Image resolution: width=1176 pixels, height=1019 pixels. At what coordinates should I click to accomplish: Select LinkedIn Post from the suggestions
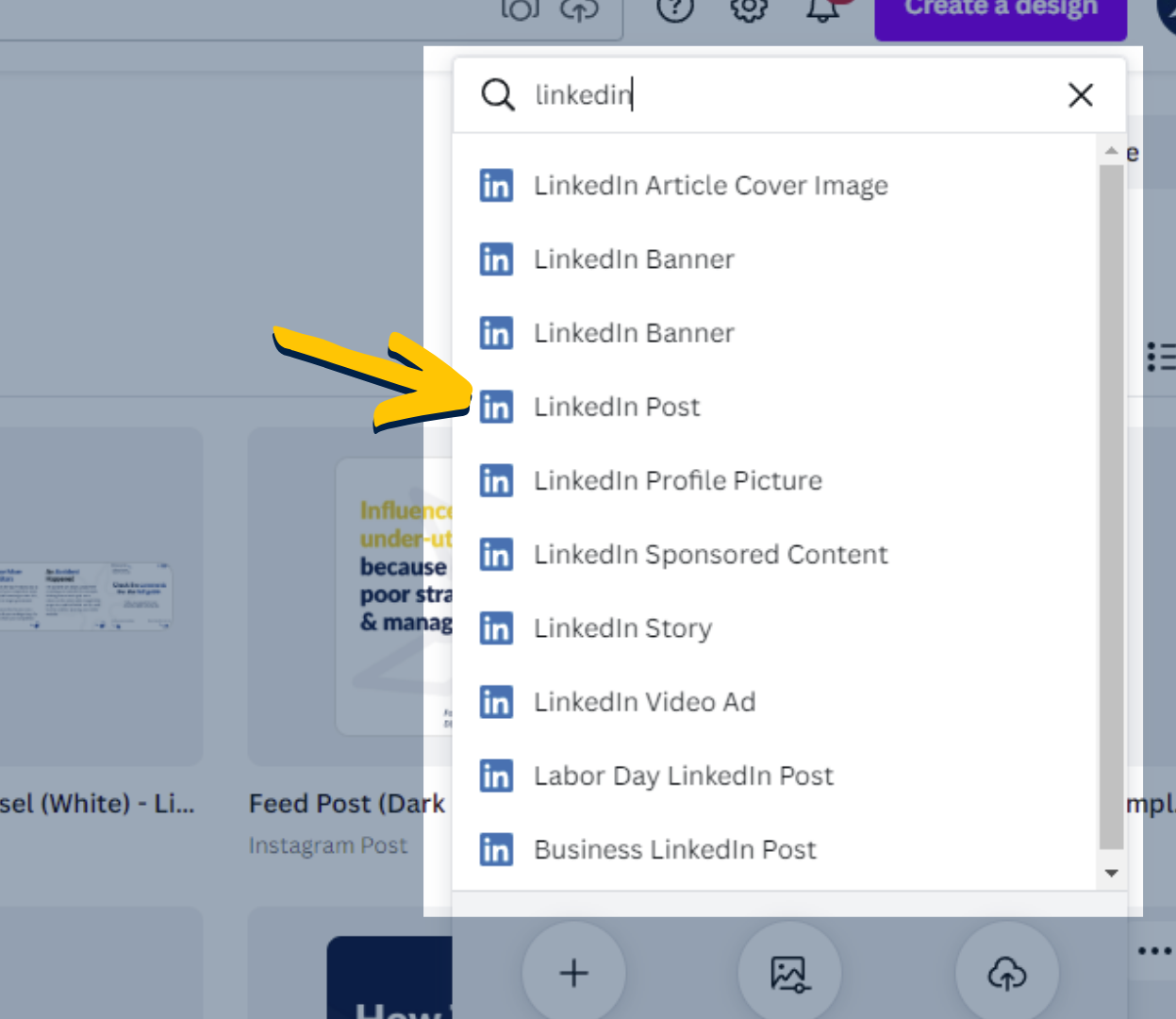(617, 407)
